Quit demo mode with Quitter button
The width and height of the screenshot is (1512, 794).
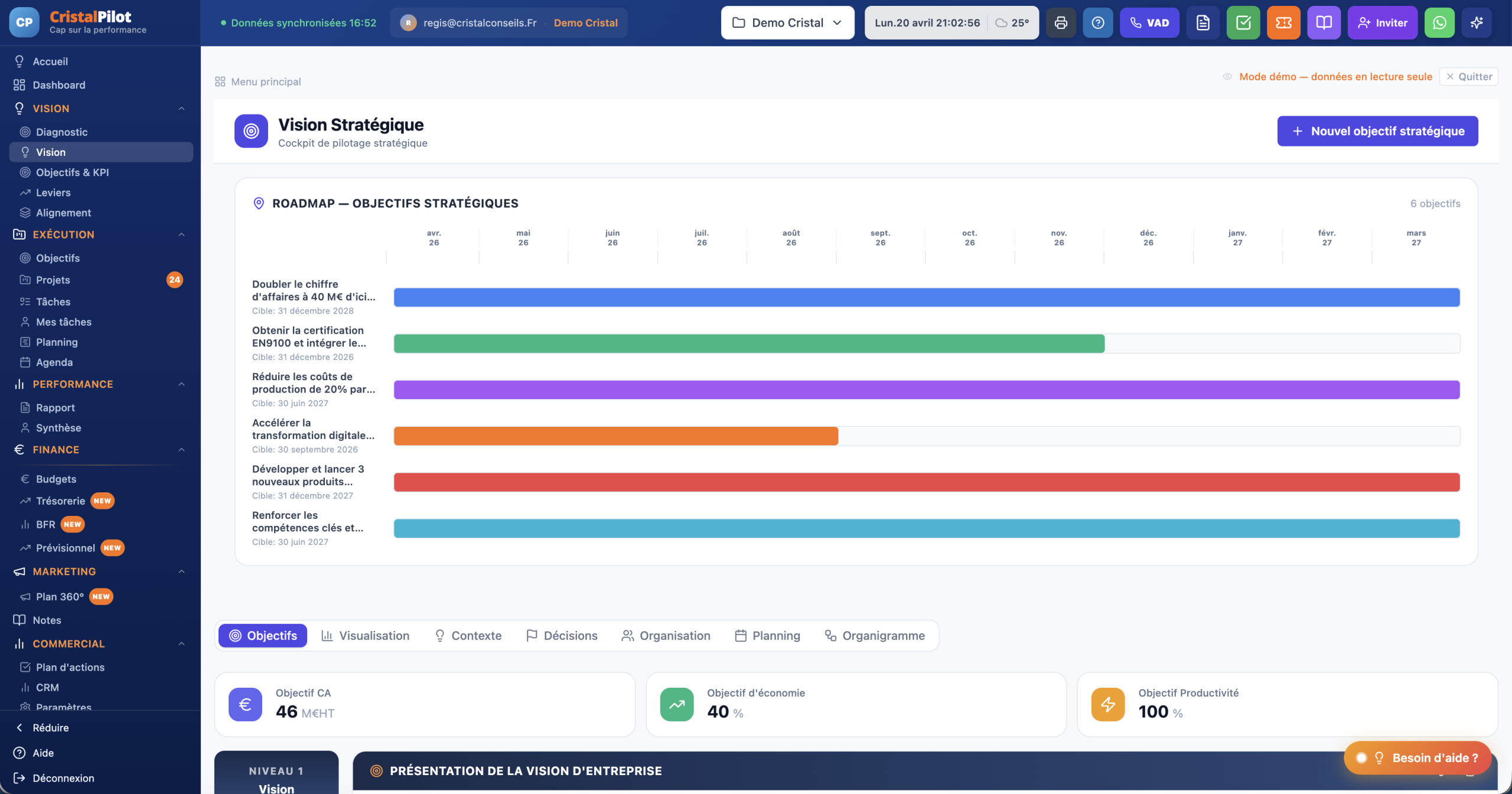[x=1468, y=77]
